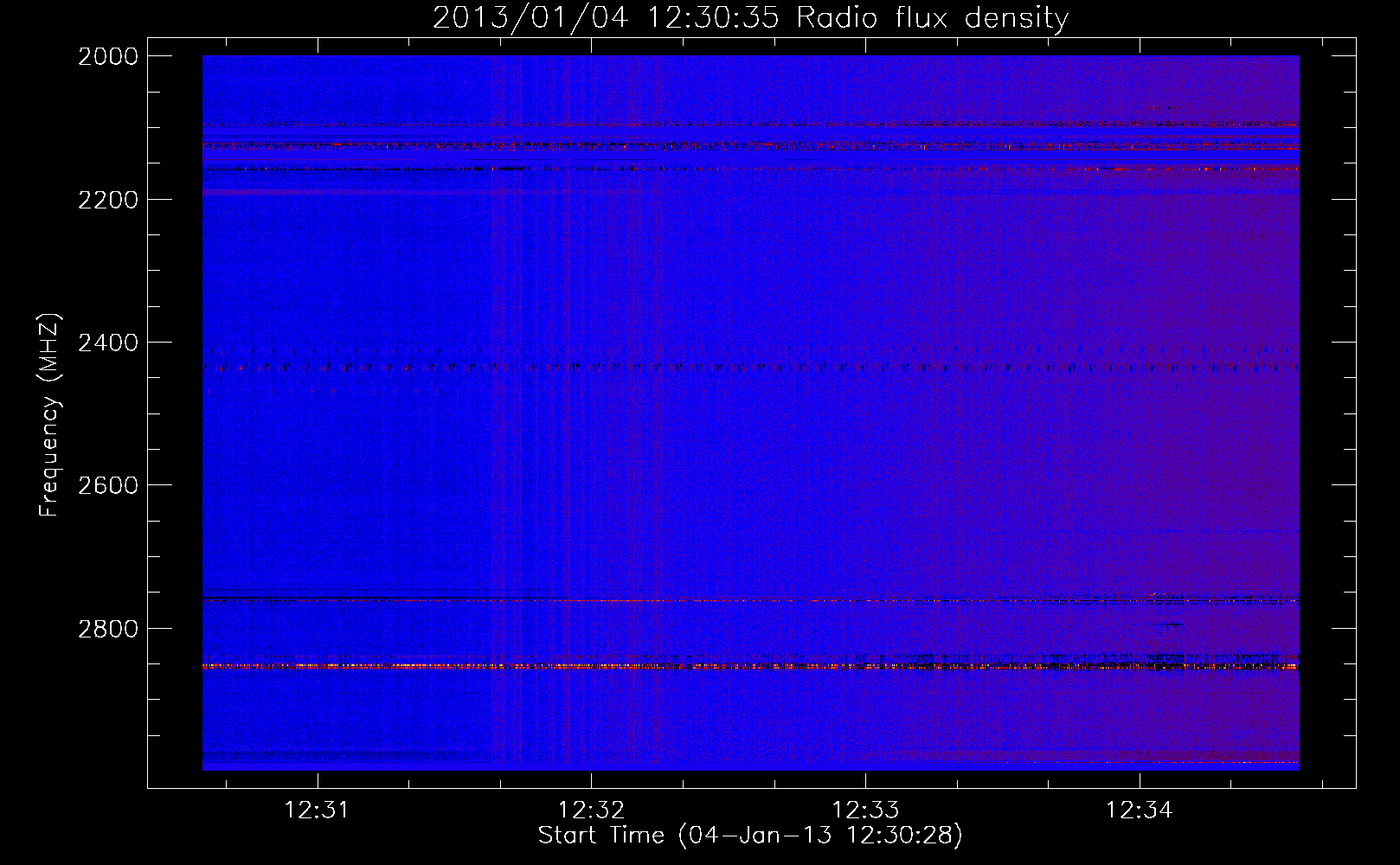Click the 2800 frequency tick label
1400x865 pixels.
coord(108,629)
